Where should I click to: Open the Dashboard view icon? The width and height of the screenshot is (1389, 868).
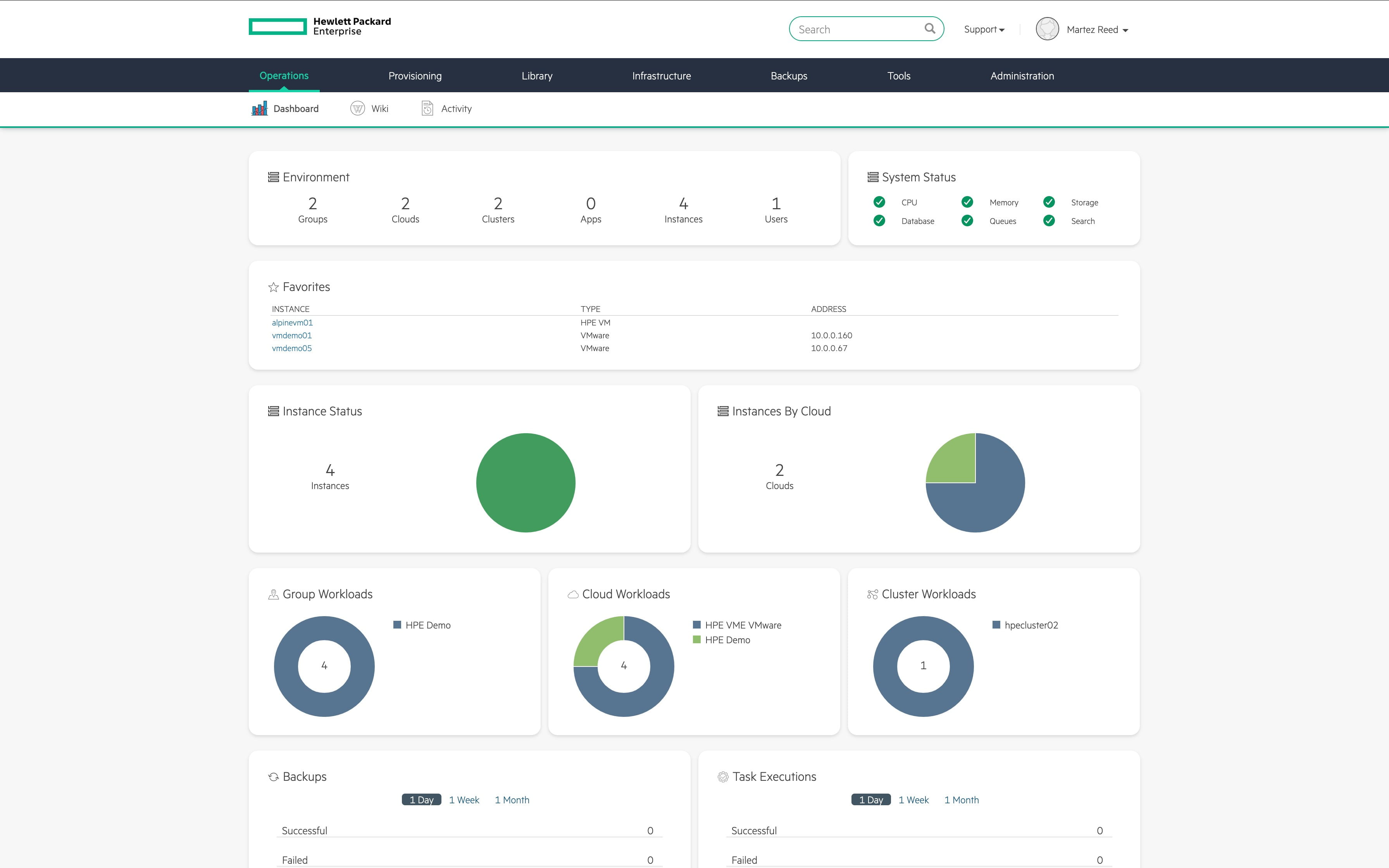click(x=260, y=108)
